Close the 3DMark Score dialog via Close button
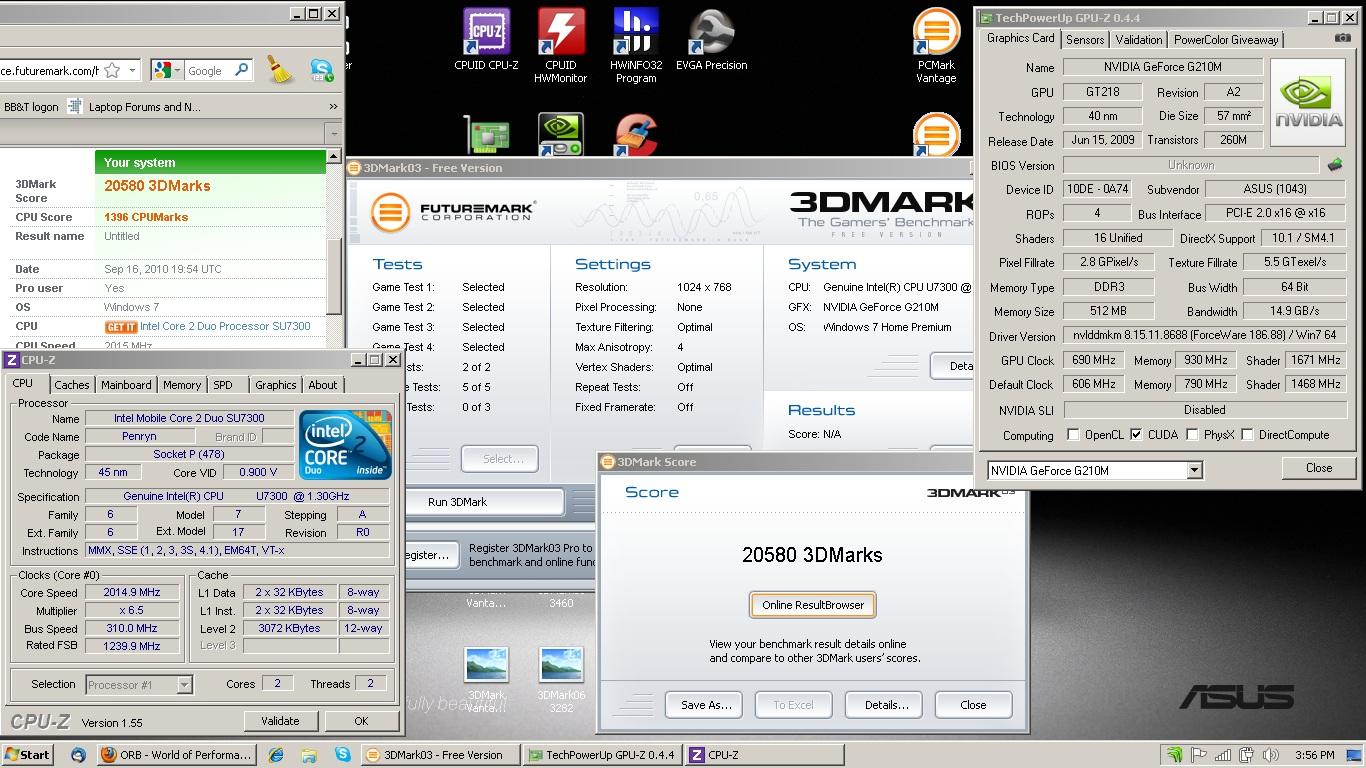Viewport: 1366px width, 768px height. 973,705
